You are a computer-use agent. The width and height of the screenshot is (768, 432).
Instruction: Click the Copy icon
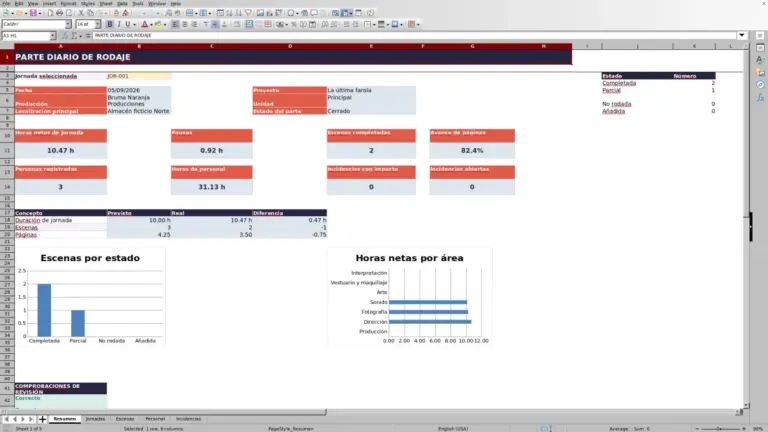(x=90, y=13)
